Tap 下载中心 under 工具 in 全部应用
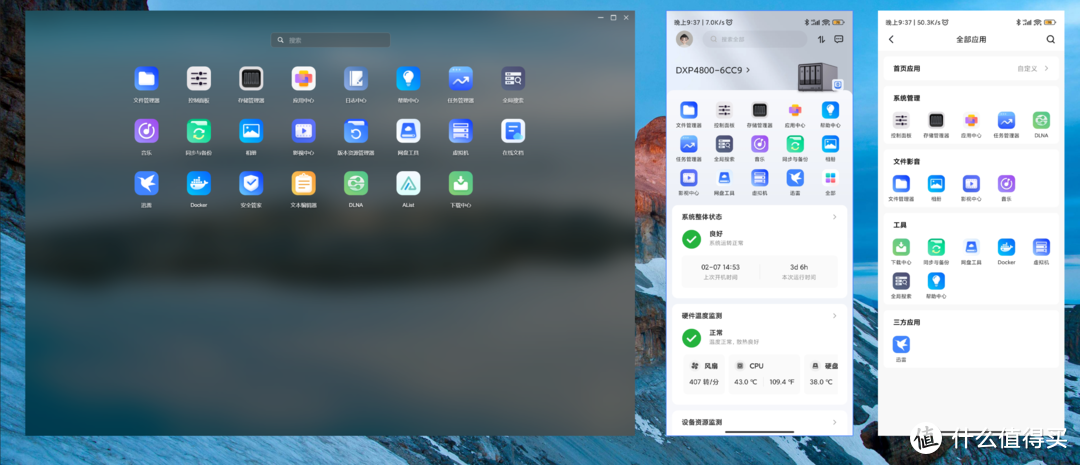Screen dimensions: 1080x465 (901, 247)
